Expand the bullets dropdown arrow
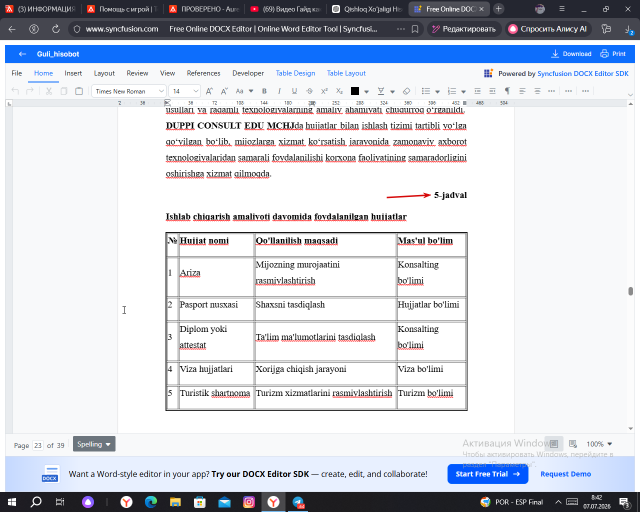Screen dimensions: 640x512 (x=437, y=91)
